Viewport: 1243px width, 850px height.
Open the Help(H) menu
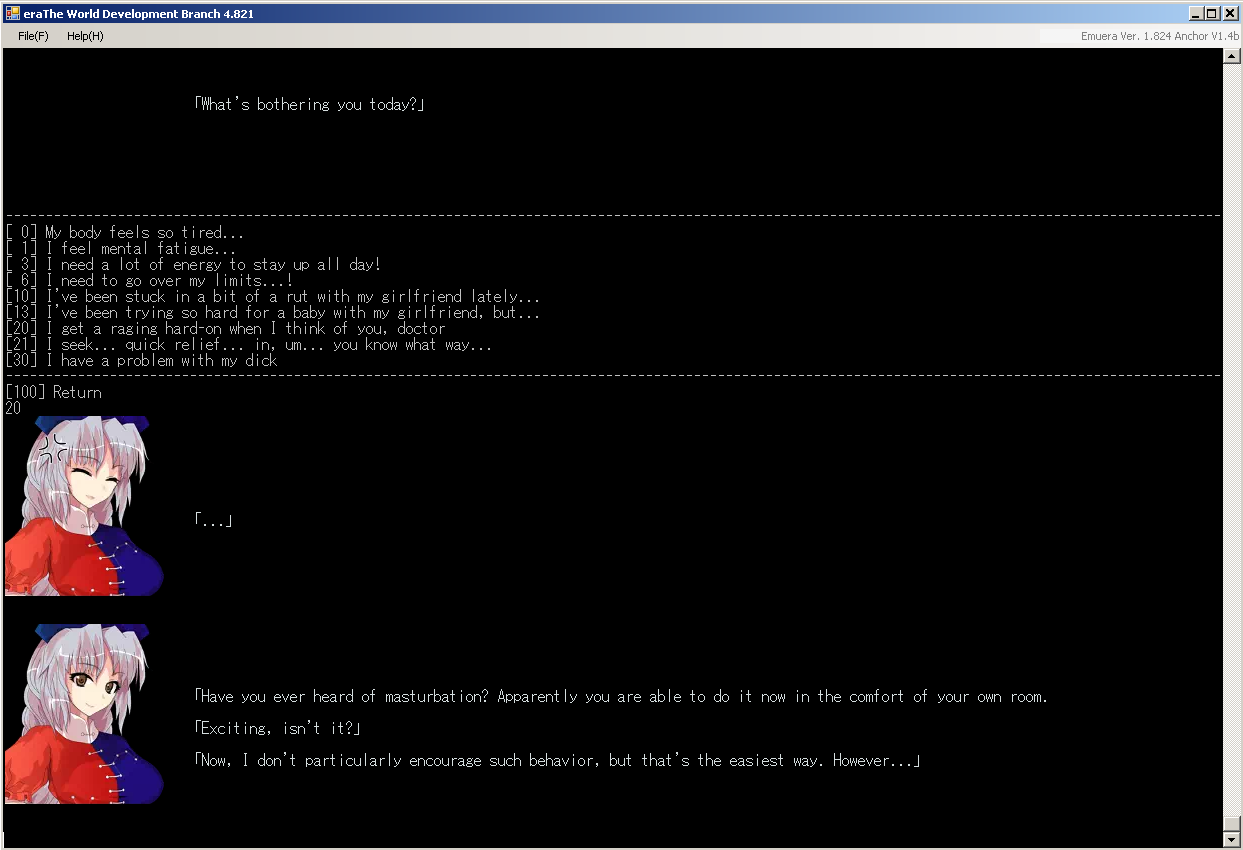[x=85, y=36]
